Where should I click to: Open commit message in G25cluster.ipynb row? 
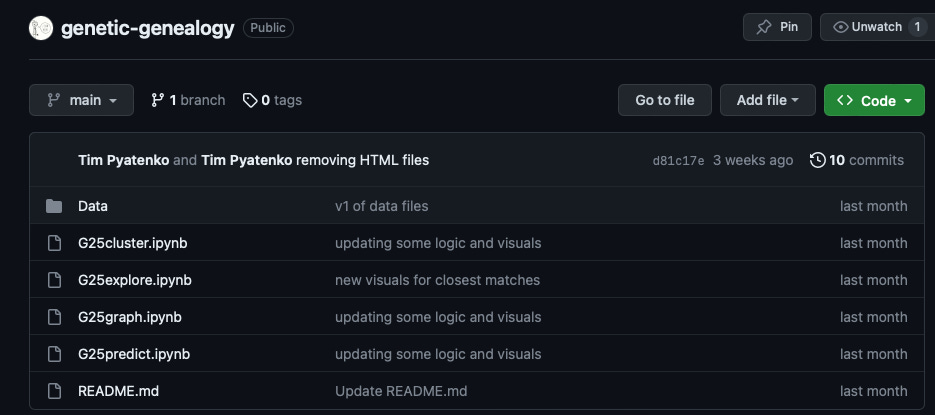click(x=438, y=243)
